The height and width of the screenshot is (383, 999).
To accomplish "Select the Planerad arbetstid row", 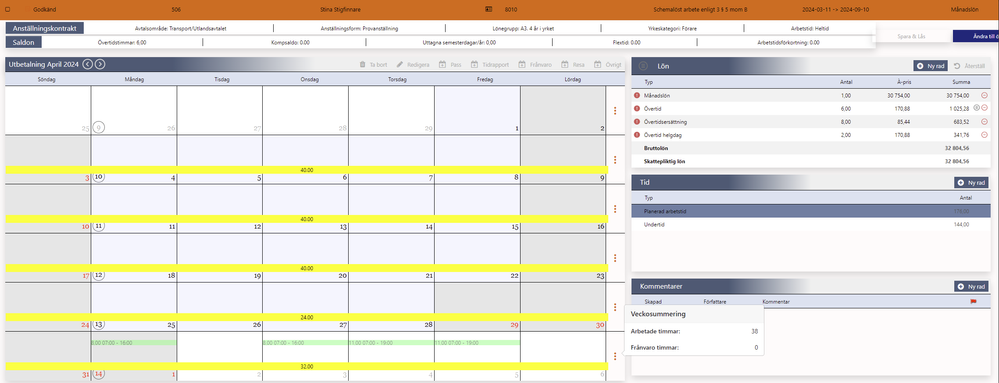I will [x=811, y=211].
